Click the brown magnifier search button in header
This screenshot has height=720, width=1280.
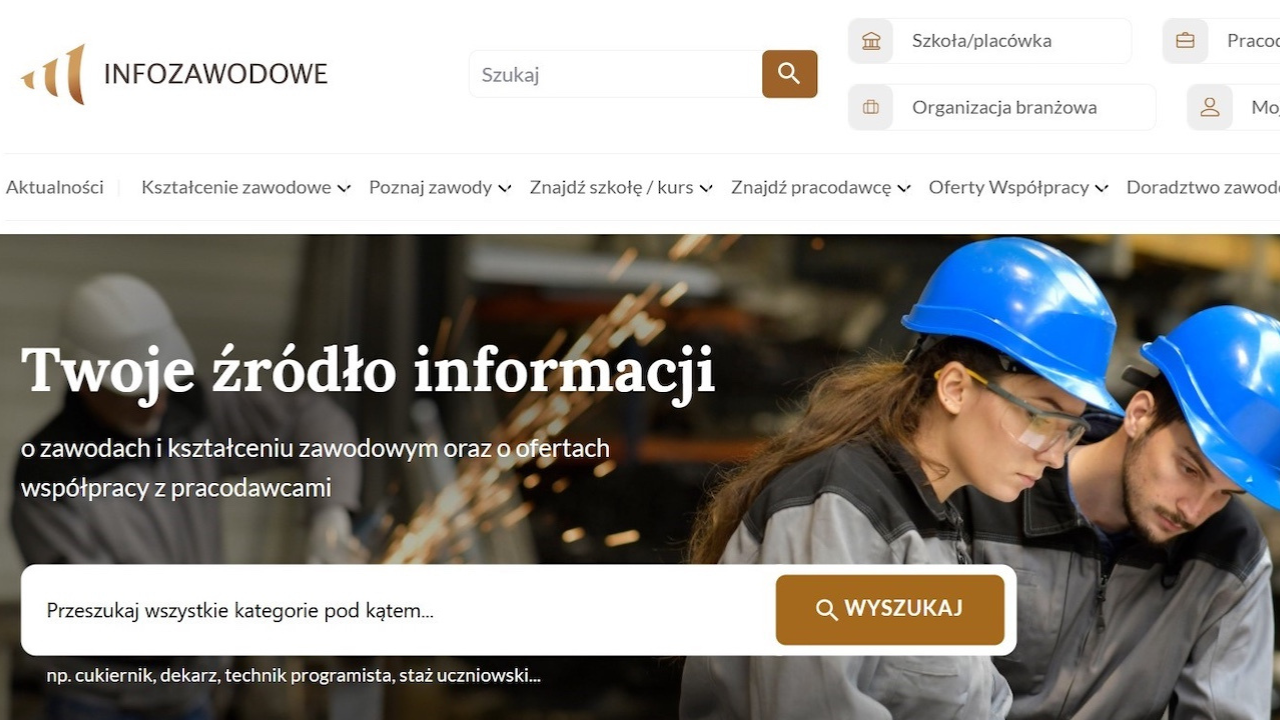tap(790, 74)
